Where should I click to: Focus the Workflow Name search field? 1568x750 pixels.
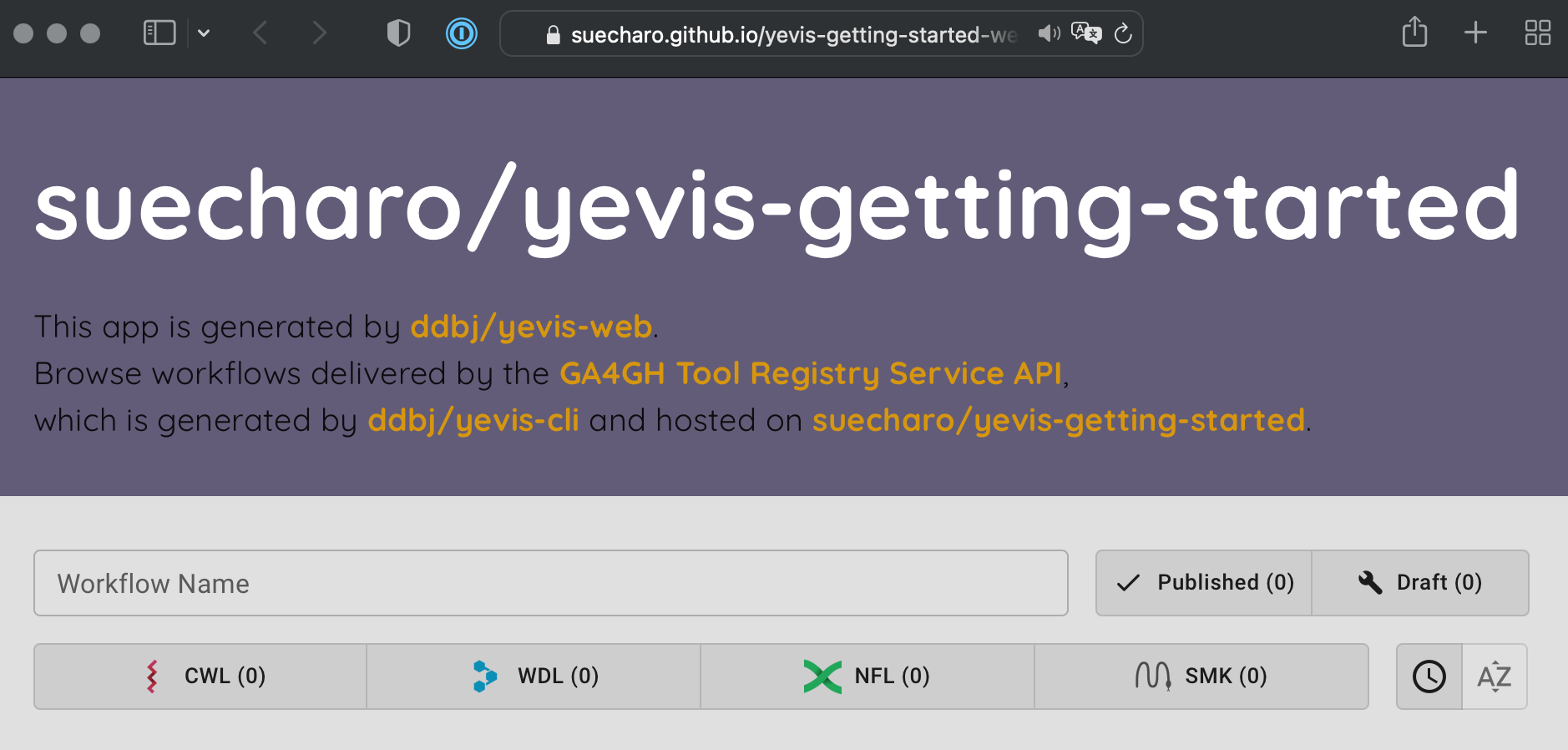pyautogui.click(x=551, y=583)
